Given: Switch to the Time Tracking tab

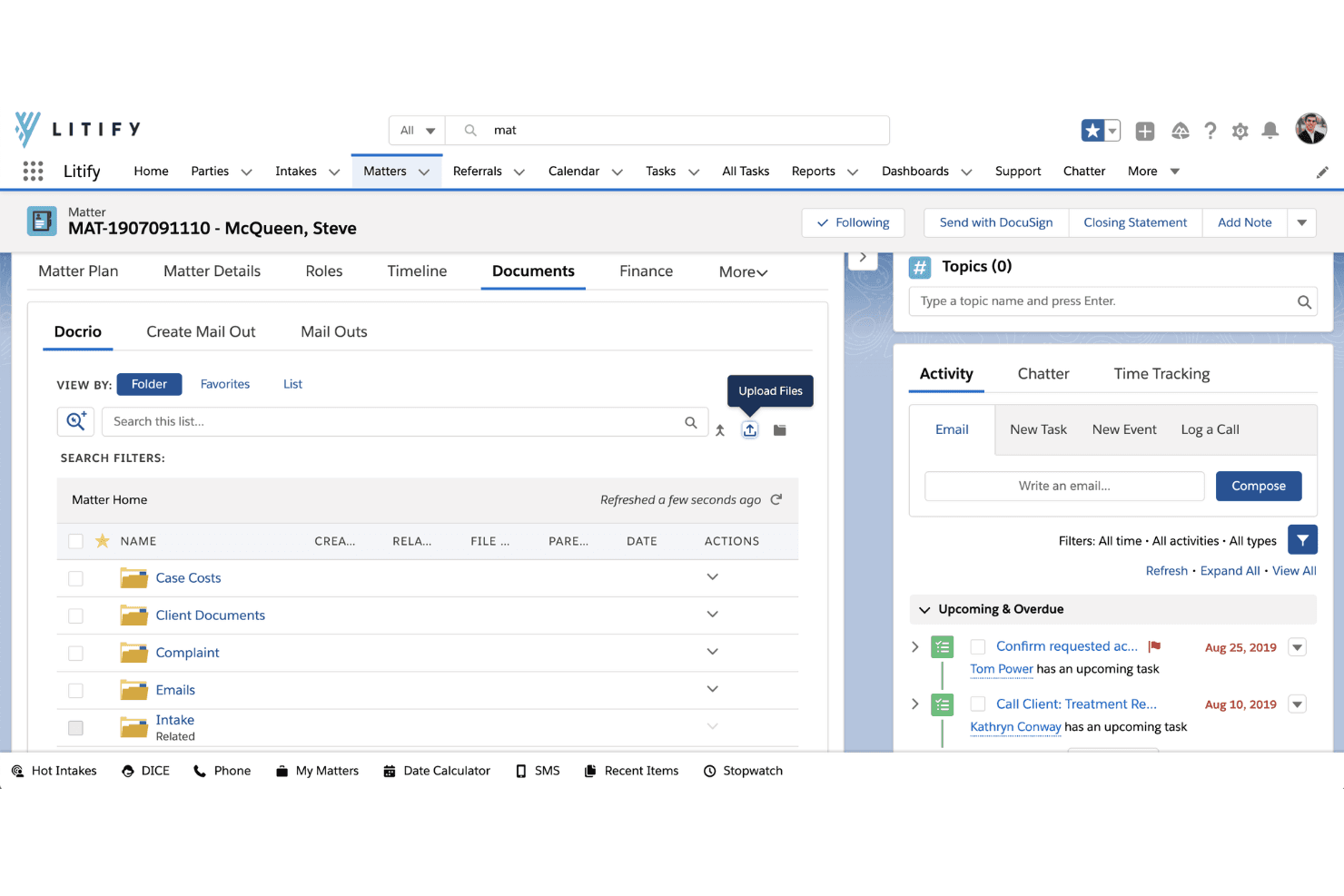Looking at the screenshot, I should pos(1161,373).
